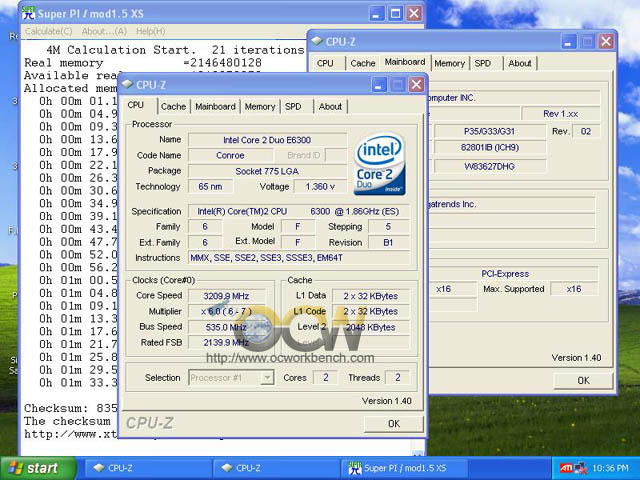Click the Bus Speed value '535.0 MHz'
The width and height of the screenshot is (640, 480).
(227, 327)
